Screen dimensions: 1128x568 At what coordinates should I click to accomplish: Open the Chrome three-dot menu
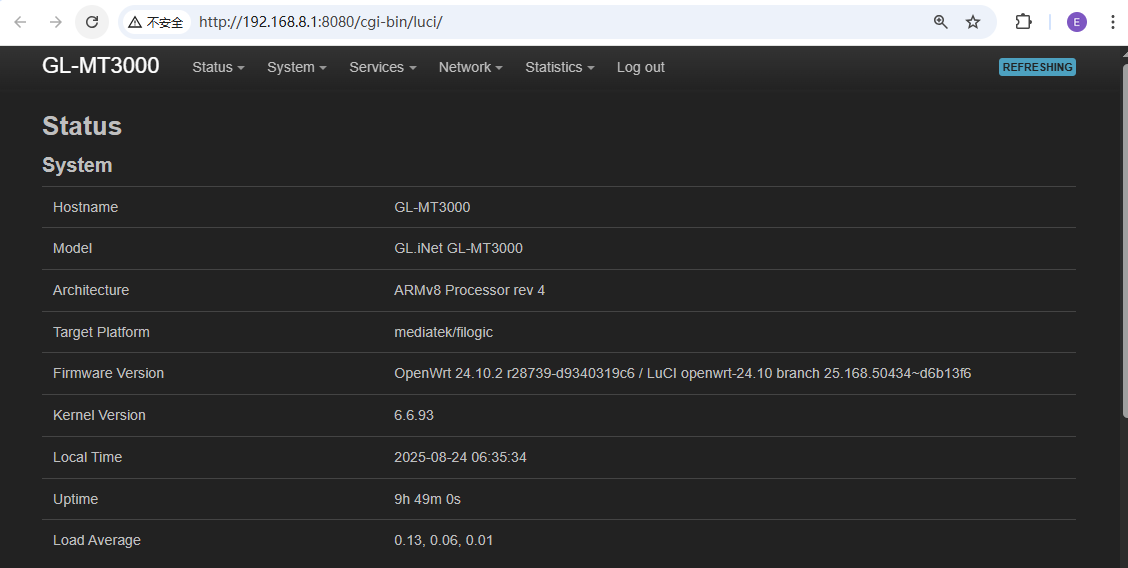(x=1112, y=22)
